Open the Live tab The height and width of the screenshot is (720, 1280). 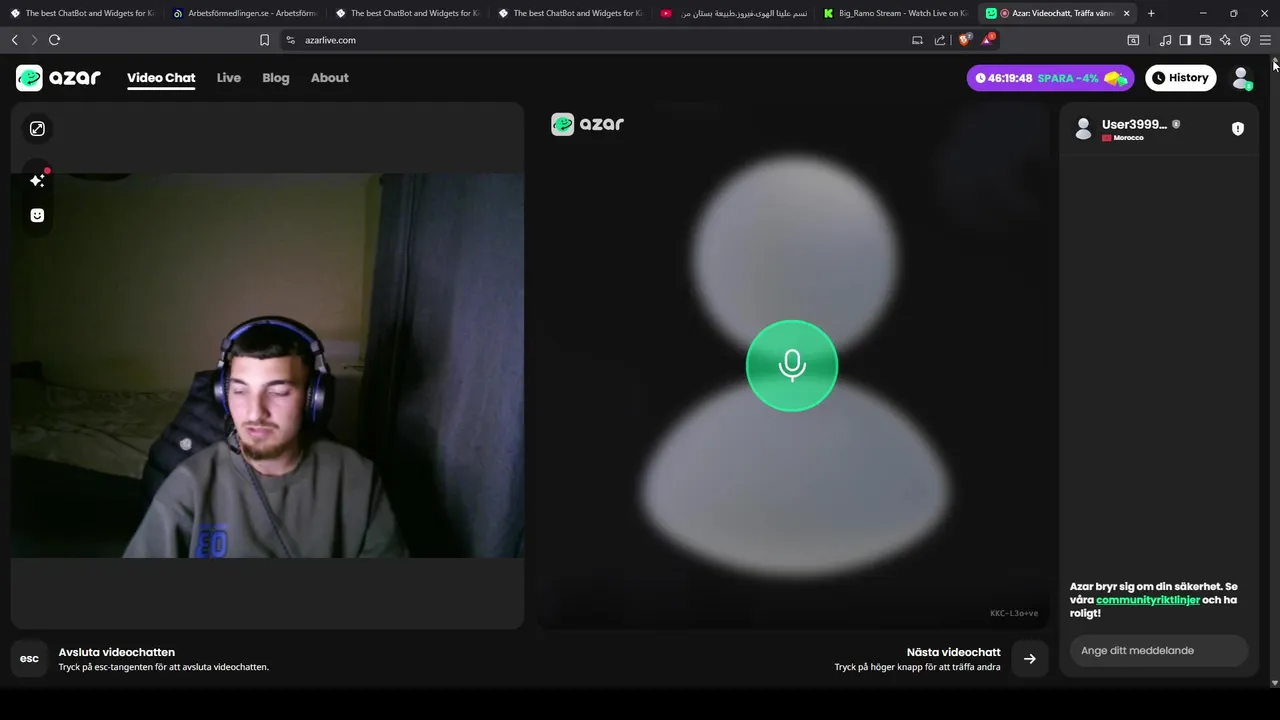[229, 78]
